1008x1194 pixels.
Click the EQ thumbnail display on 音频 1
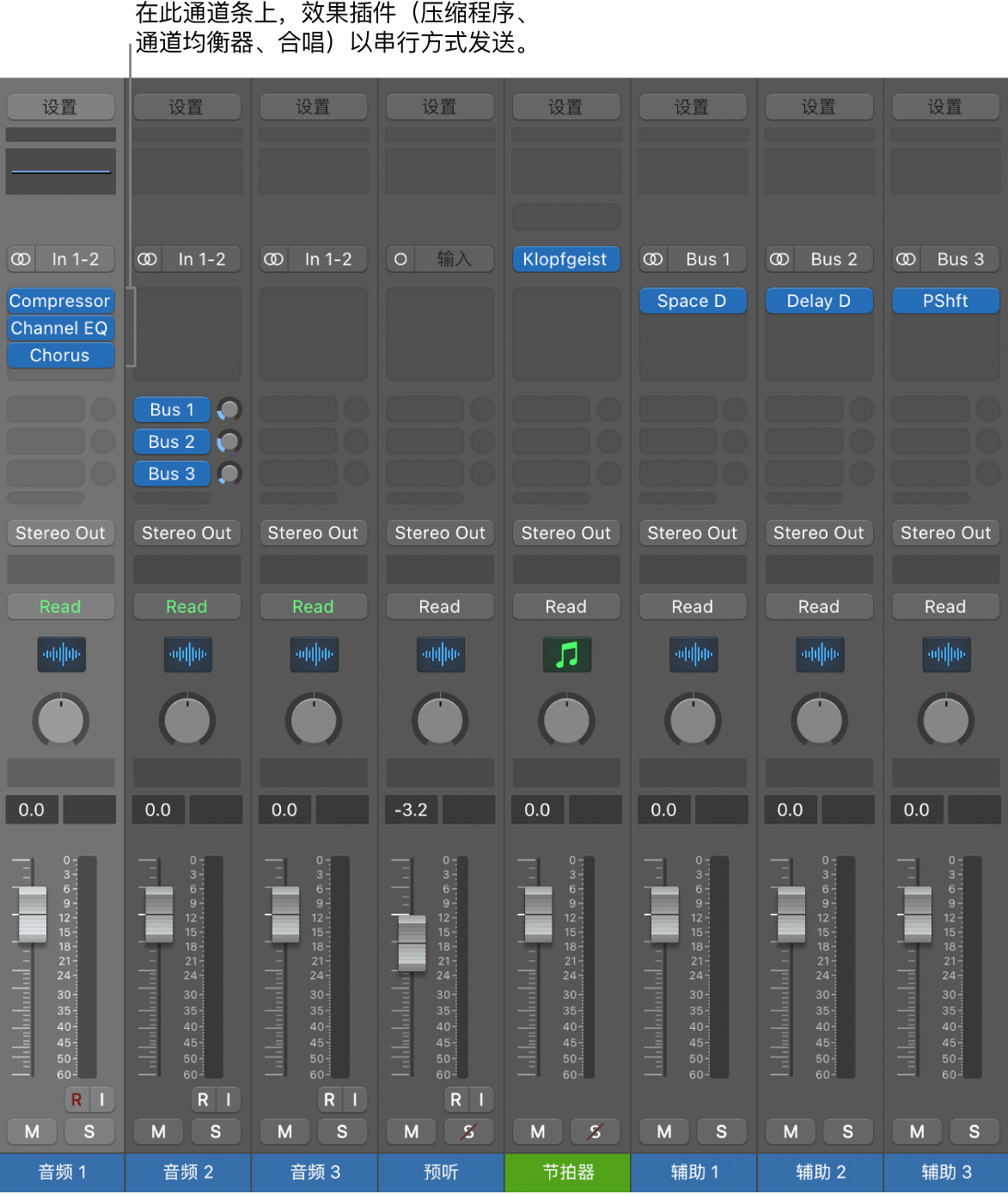[x=60, y=171]
